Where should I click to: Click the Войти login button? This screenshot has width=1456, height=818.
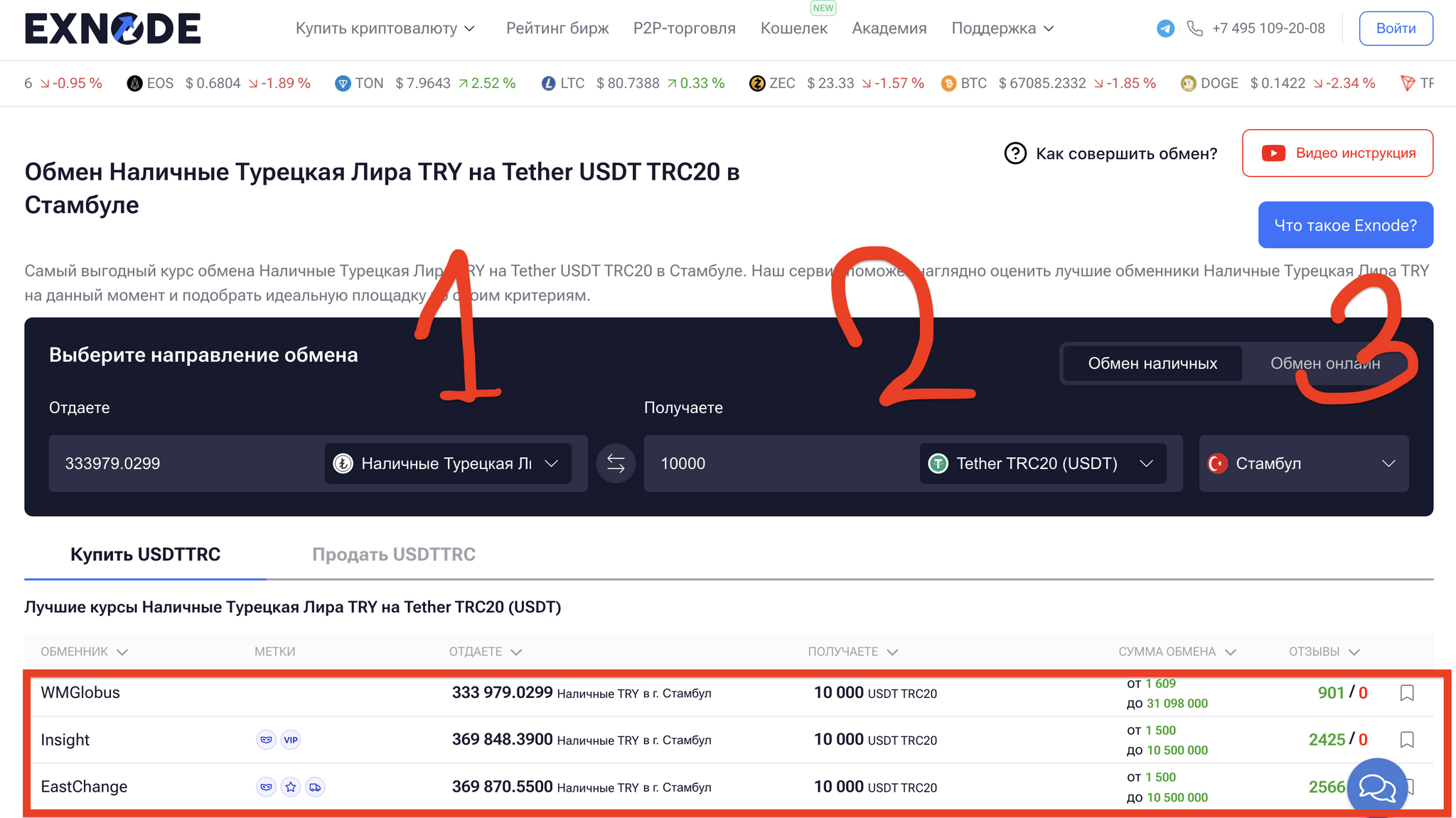[1396, 28]
